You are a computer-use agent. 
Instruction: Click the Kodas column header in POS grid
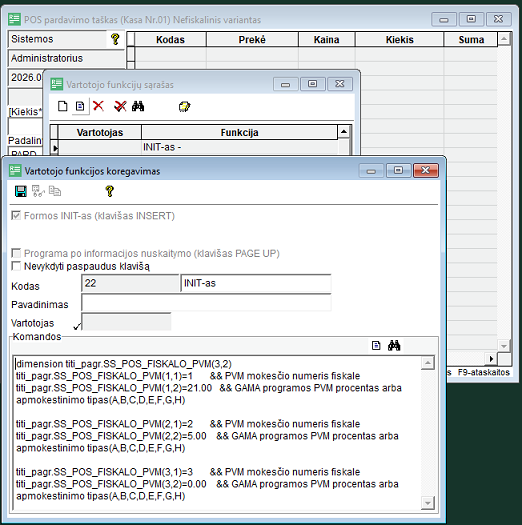pos(170,40)
